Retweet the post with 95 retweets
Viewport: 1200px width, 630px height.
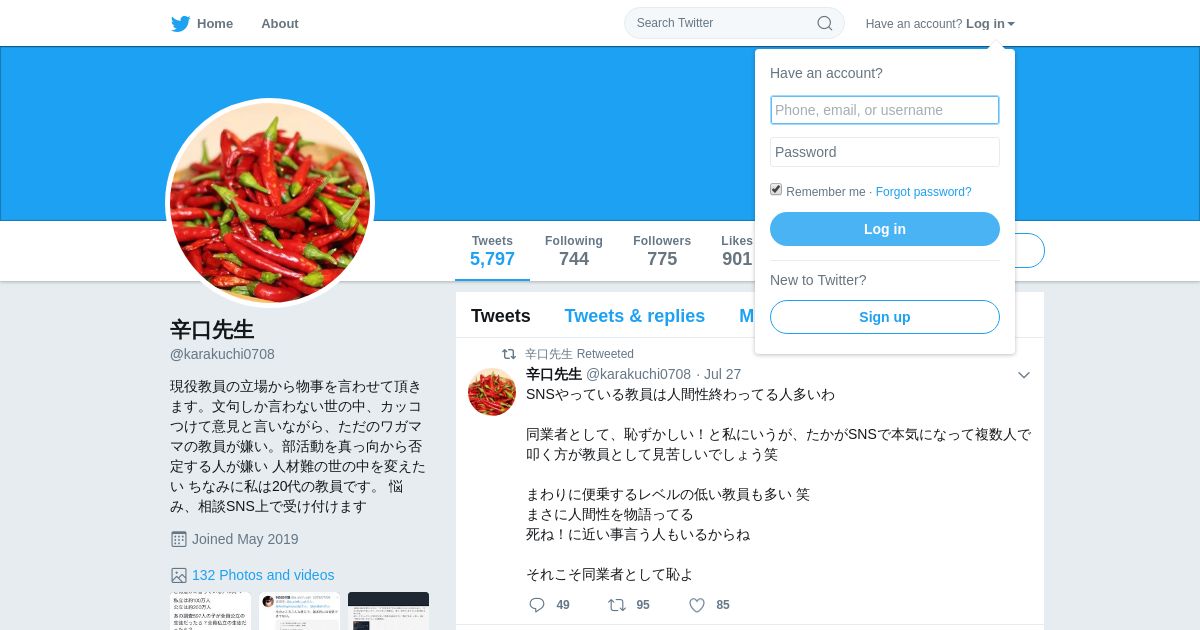617,605
